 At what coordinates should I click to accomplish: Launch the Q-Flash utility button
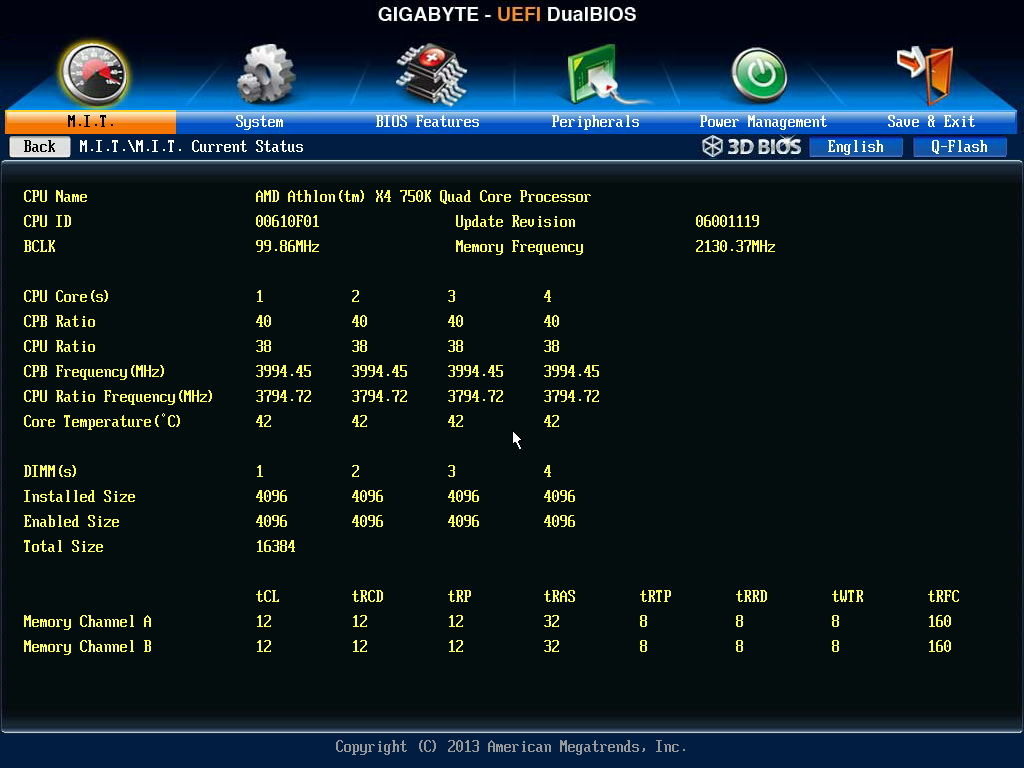[959, 146]
